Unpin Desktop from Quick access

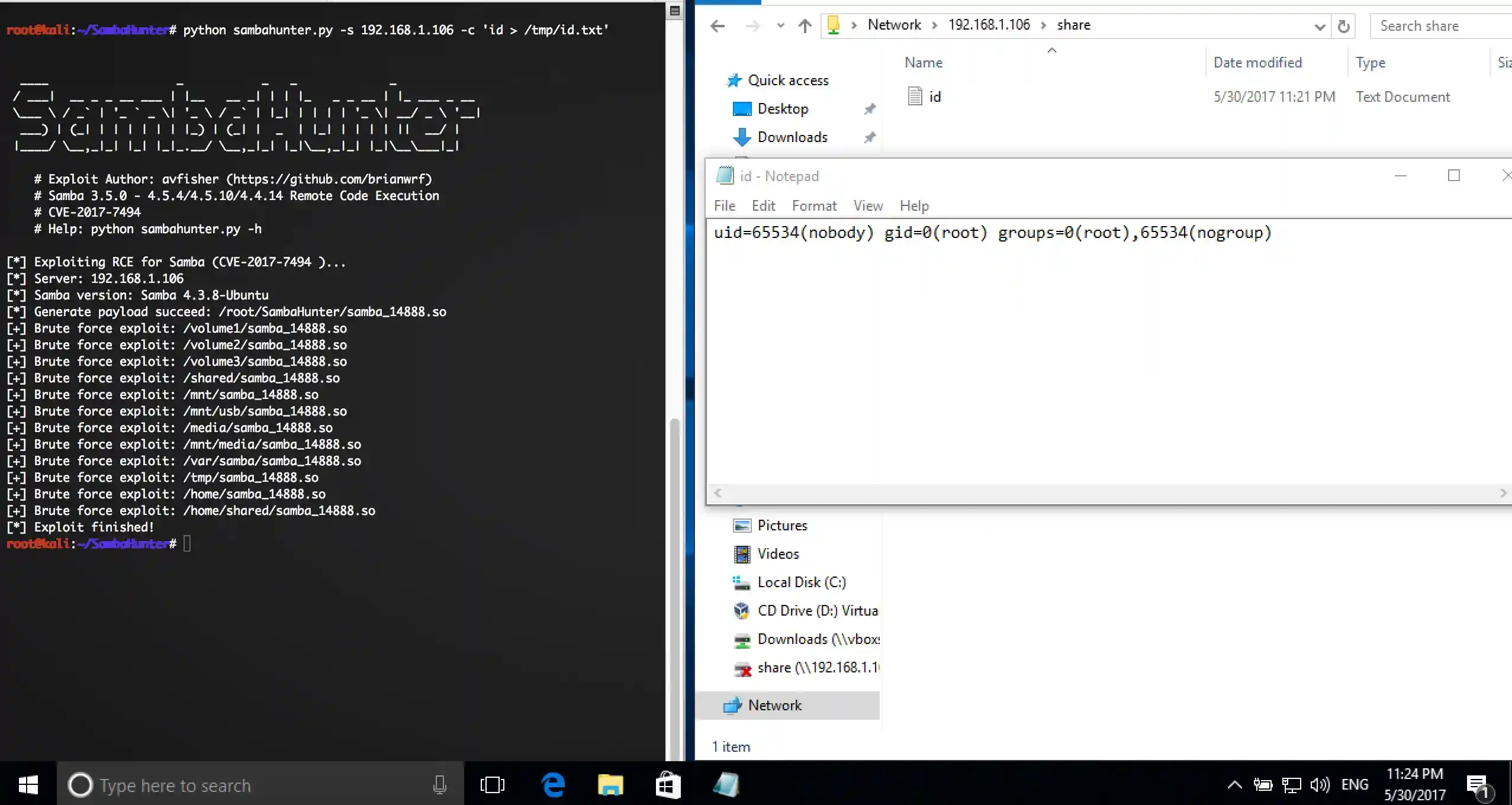coord(869,109)
